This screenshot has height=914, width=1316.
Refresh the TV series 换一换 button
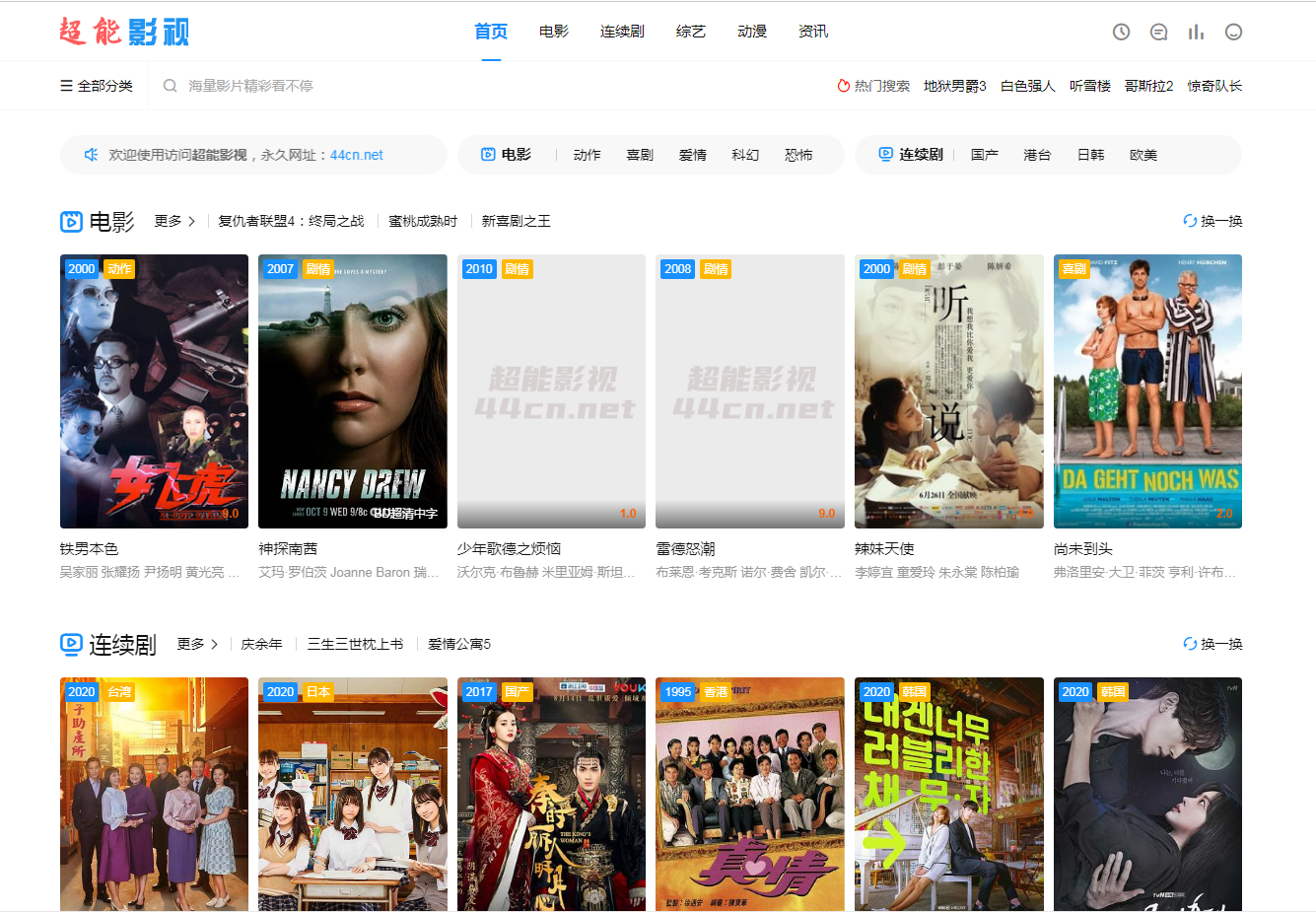pyautogui.click(x=1212, y=644)
